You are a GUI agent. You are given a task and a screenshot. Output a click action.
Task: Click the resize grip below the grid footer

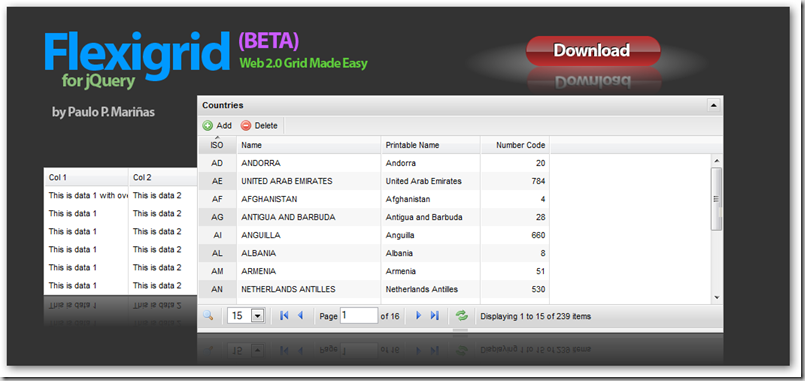(460, 331)
